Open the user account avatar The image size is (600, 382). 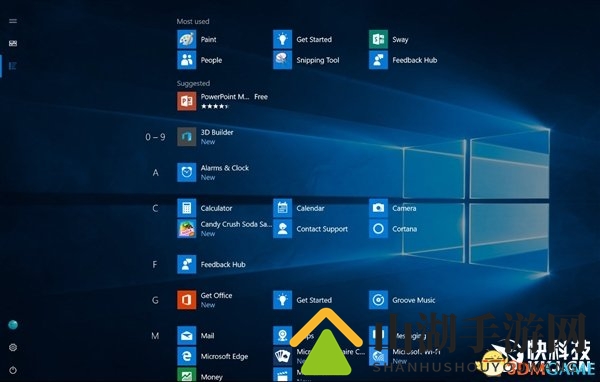[x=13, y=325]
